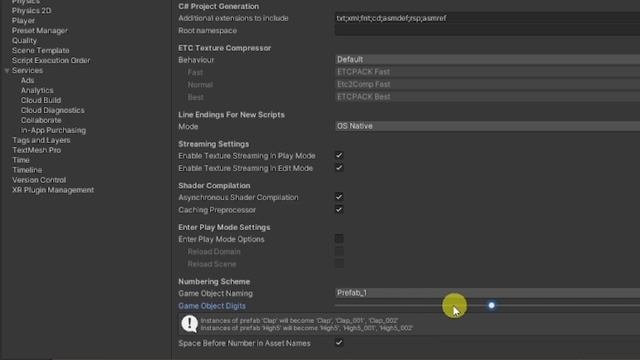640x360 pixels.
Task: Enable Enter Play Mode Options checkbox
Action: click(339, 239)
